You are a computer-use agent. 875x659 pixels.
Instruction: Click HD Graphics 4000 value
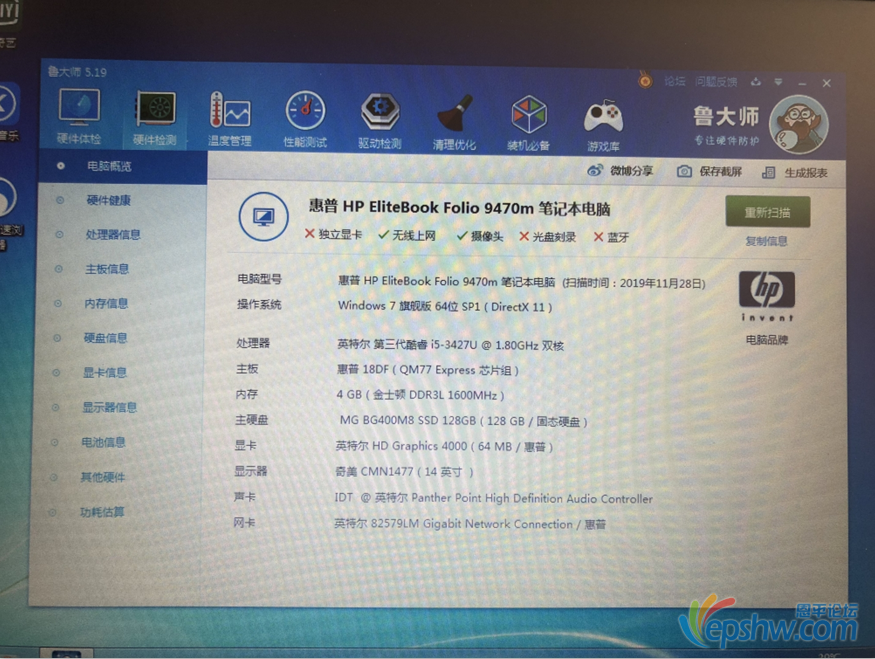(444, 446)
